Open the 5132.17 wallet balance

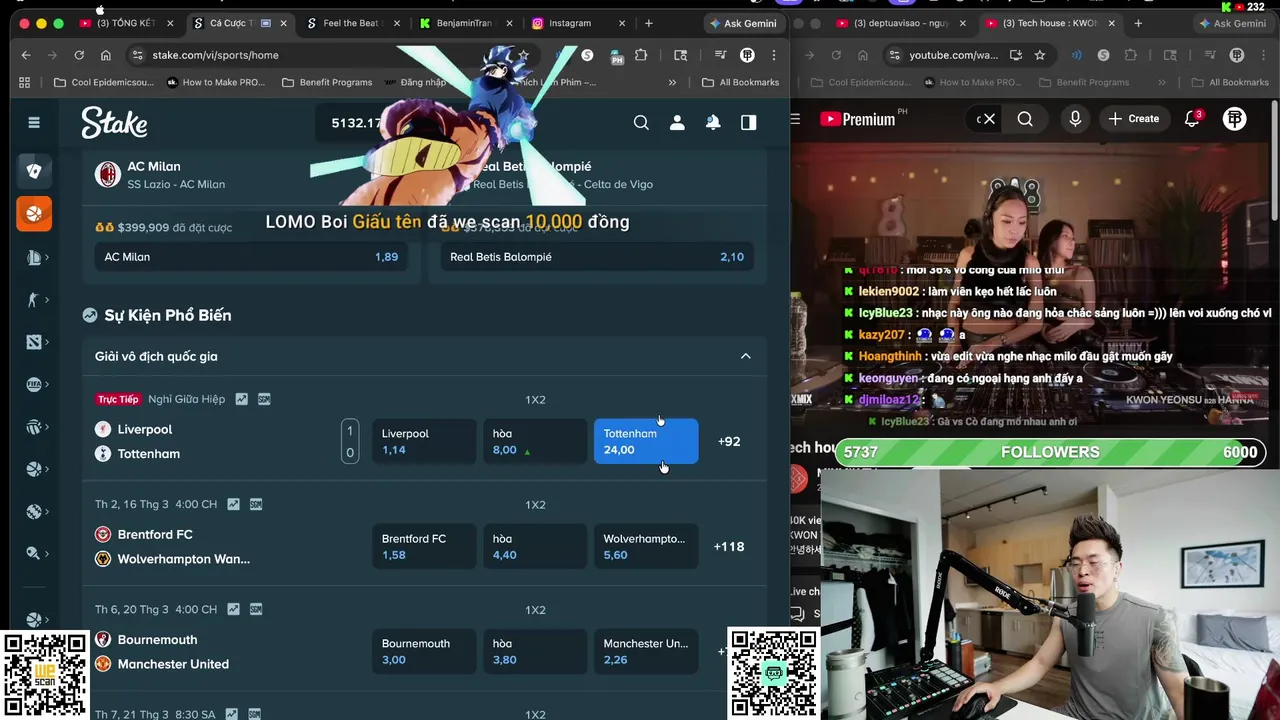[356, 123]
